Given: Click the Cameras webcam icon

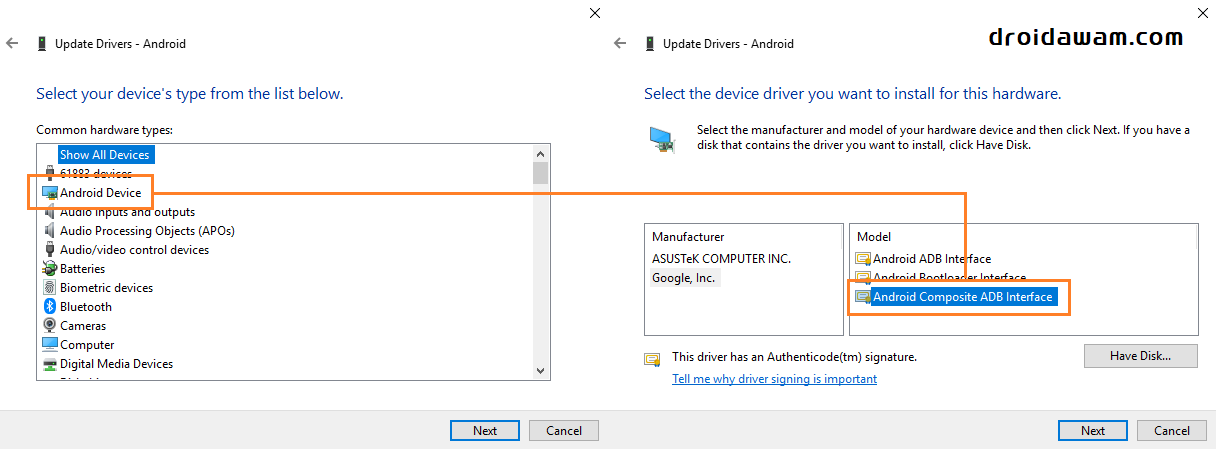Looking at the screenshot, I should 50,326.
